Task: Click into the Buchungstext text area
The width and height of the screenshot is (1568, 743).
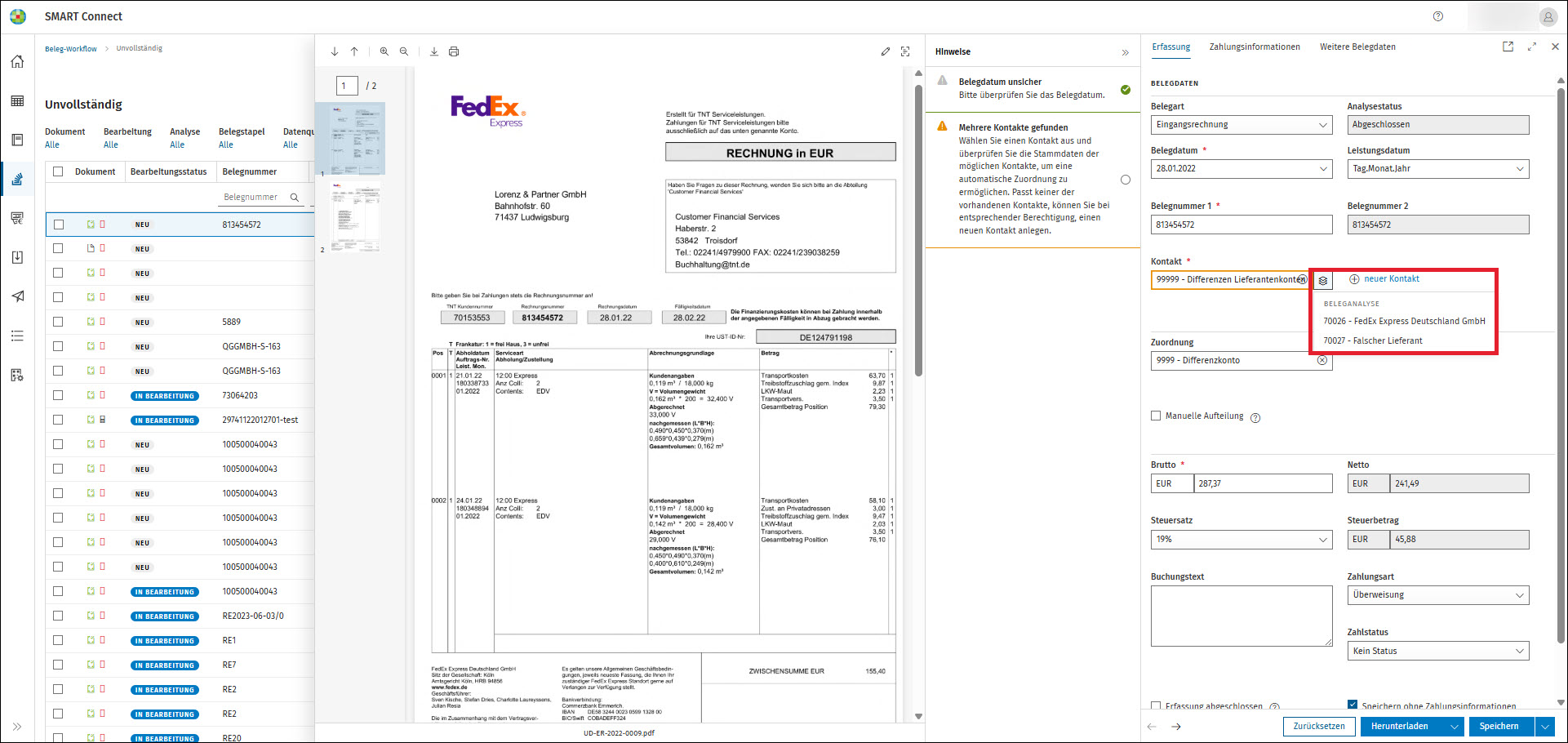Action: click(1242, 616)
